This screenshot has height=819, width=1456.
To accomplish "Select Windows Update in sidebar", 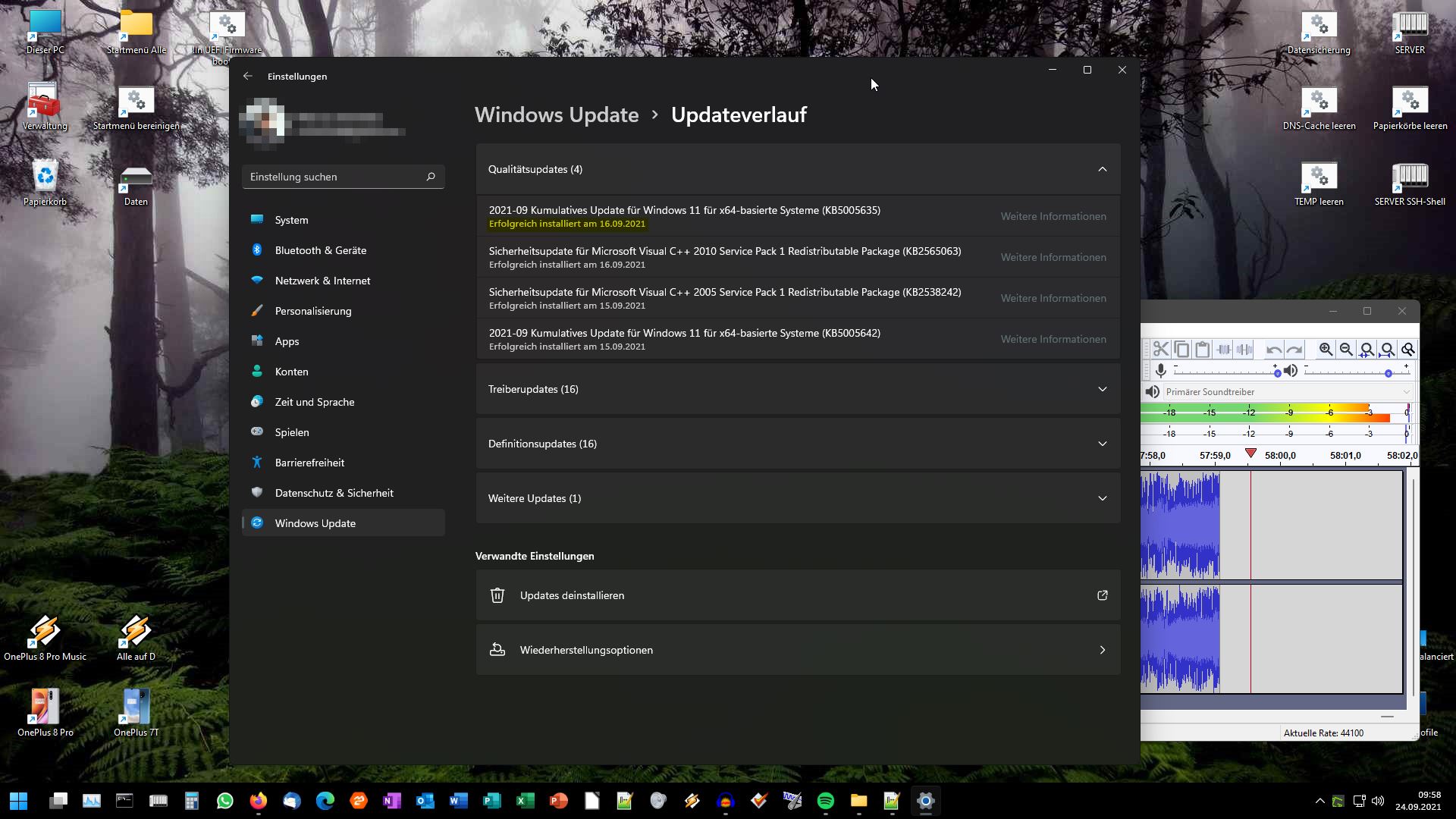I will pos(343,523).
